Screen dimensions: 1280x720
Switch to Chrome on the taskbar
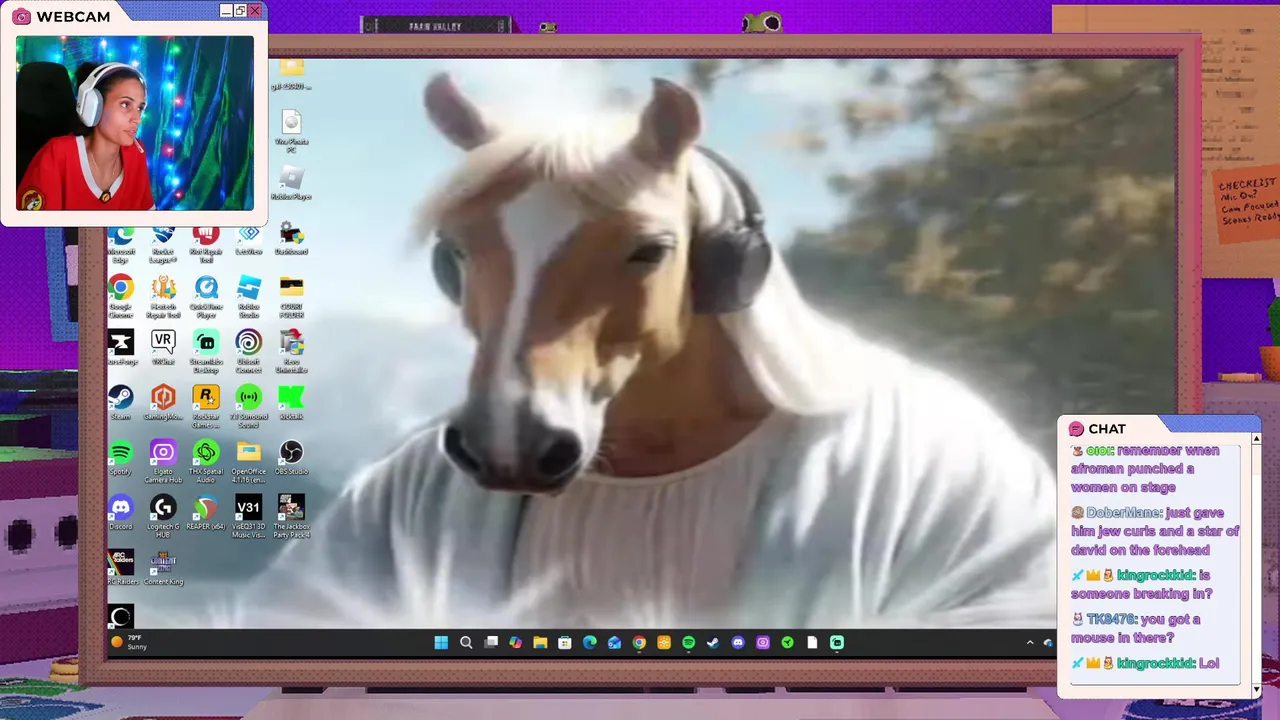[639, 643]
